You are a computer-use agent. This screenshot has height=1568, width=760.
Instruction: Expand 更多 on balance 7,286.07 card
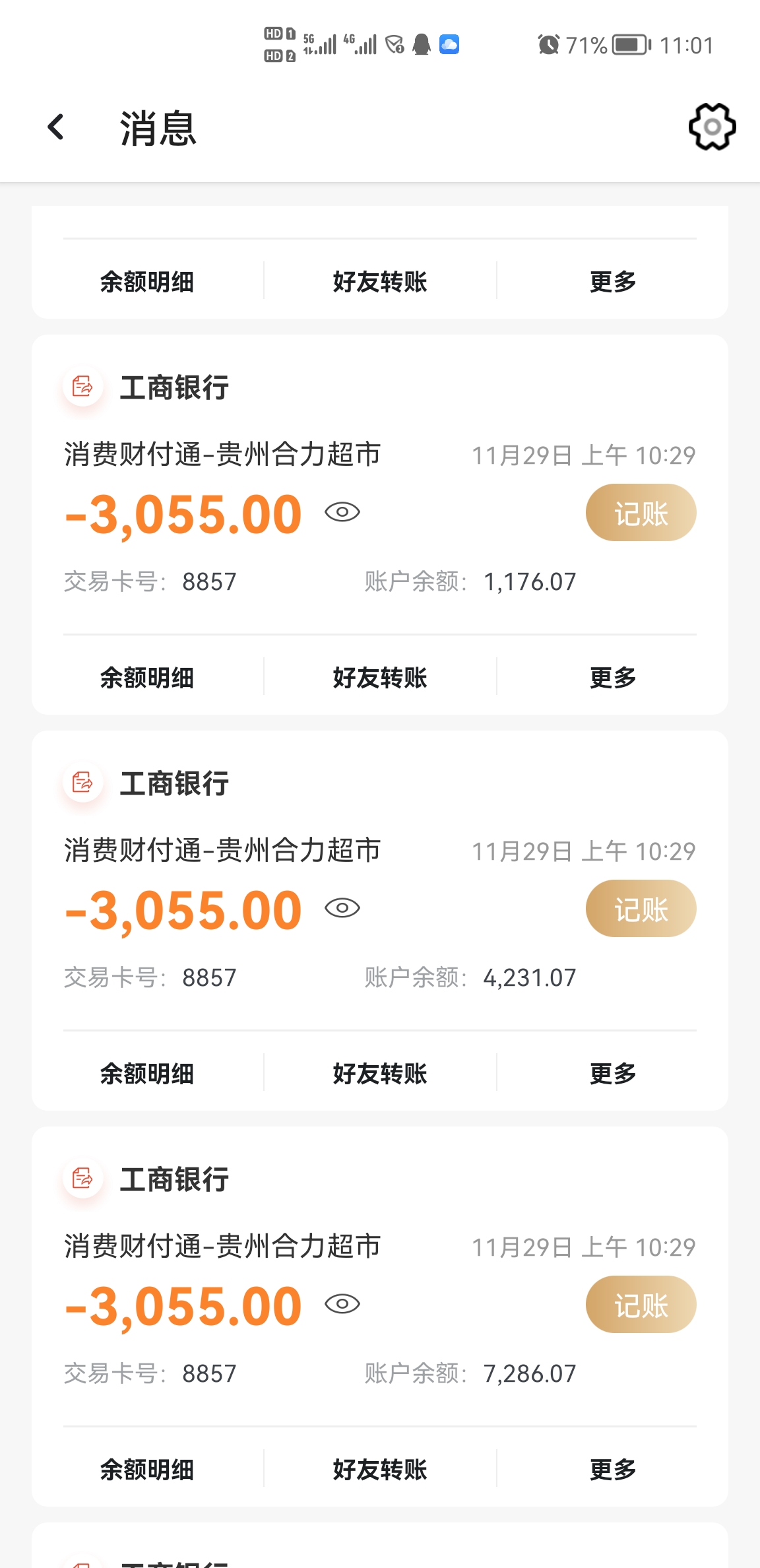pos(613,1470)
